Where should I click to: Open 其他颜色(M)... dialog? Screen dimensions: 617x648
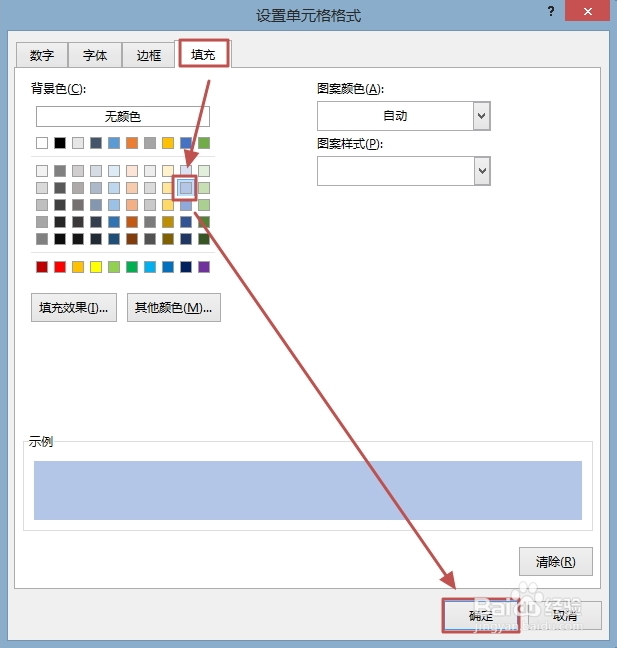pos(174,307)
